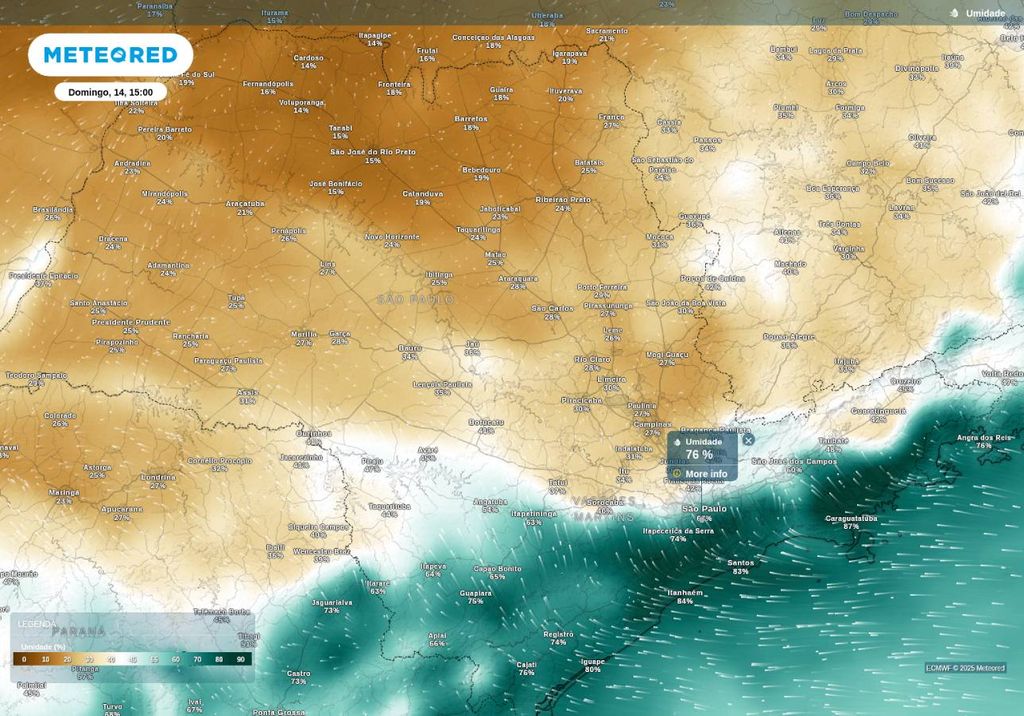This screenshot has height=716, width=1024.
Task: Click Presidente Prudente city label
Action: pyautogui.click(x=130, y=322)
